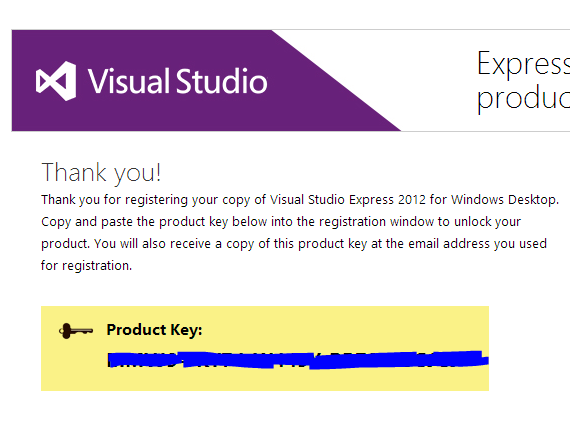
Task: Click the Visual Studio wordmark text
Action: pyautogui.click(x=177, y=81)
